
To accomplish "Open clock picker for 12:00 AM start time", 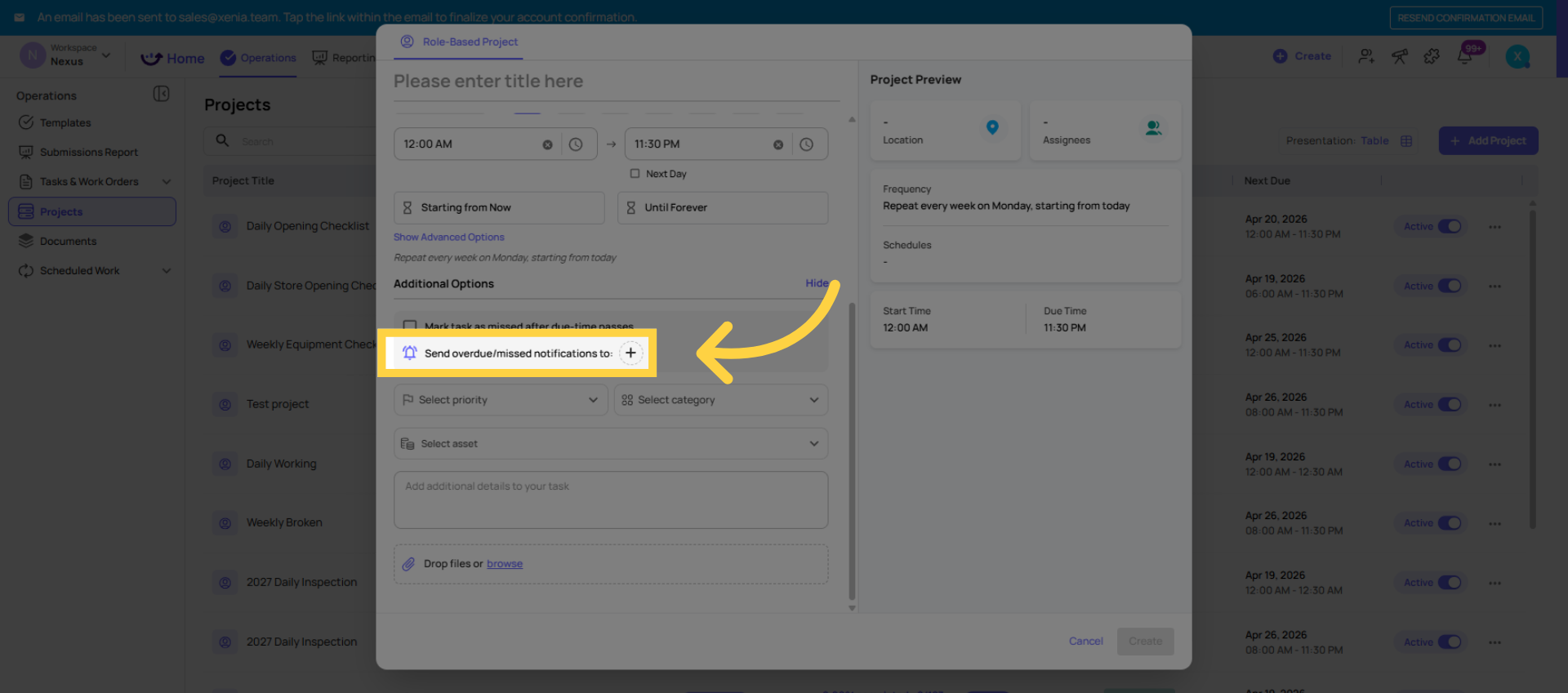I will tap(576, 144).
